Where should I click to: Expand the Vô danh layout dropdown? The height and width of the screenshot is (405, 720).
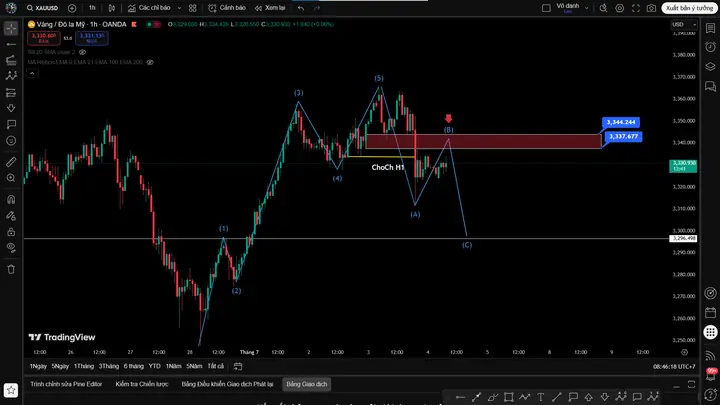[572, 8]
